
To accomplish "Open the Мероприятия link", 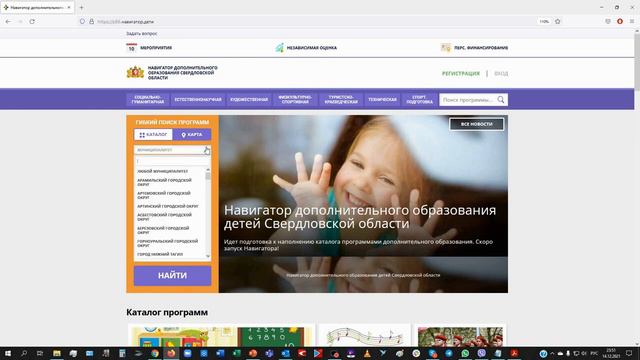I will [156, 48].
